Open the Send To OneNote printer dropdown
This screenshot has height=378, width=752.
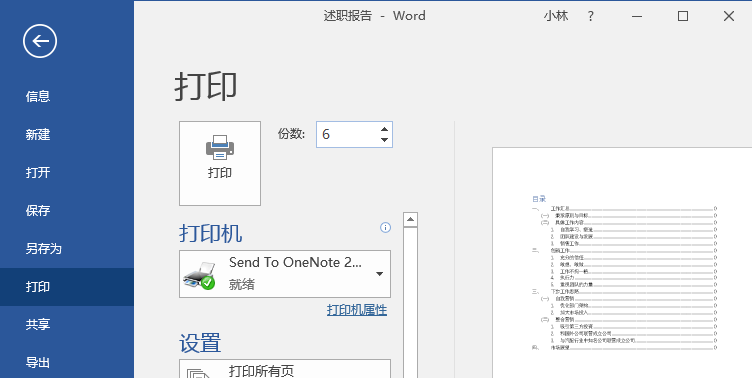[285, 274]
